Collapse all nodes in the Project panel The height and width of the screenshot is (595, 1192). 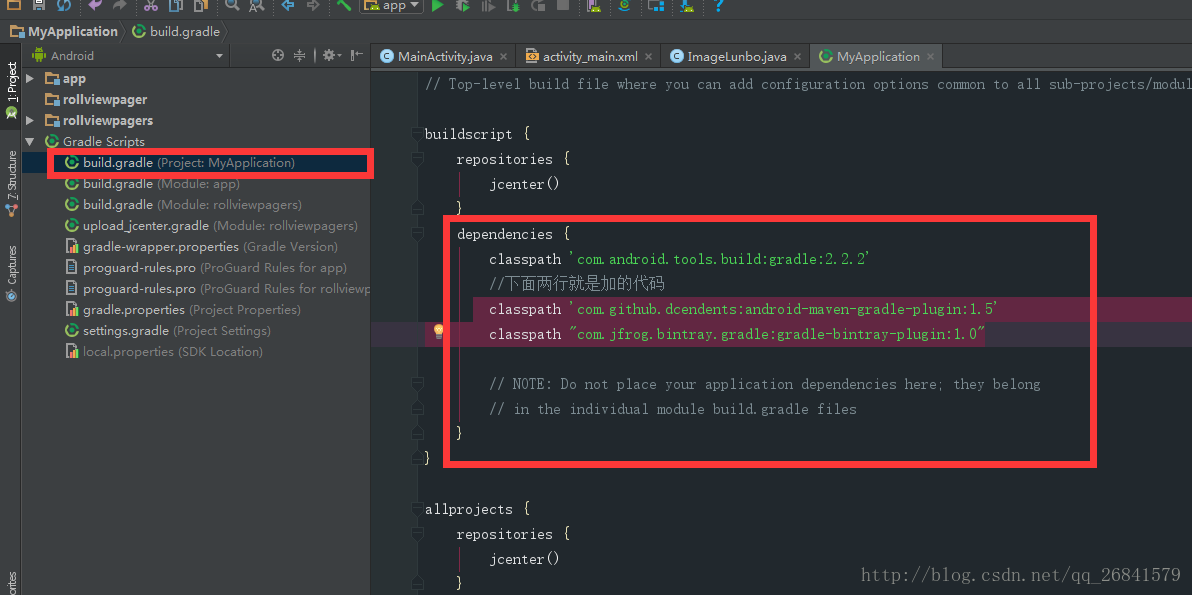300,55
